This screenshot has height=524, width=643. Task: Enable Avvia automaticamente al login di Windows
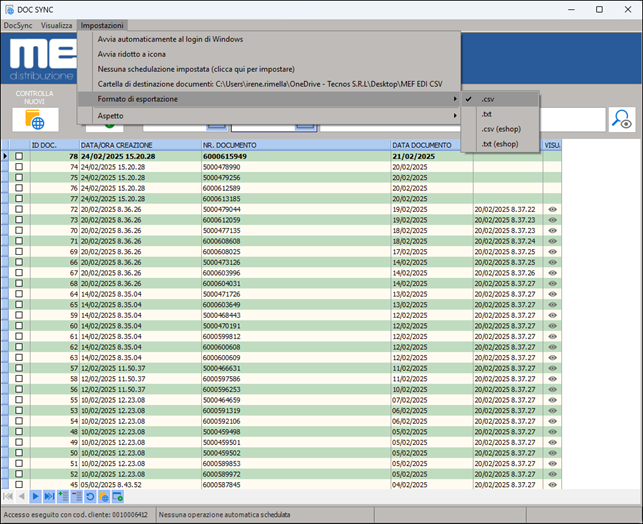point(170,39)
